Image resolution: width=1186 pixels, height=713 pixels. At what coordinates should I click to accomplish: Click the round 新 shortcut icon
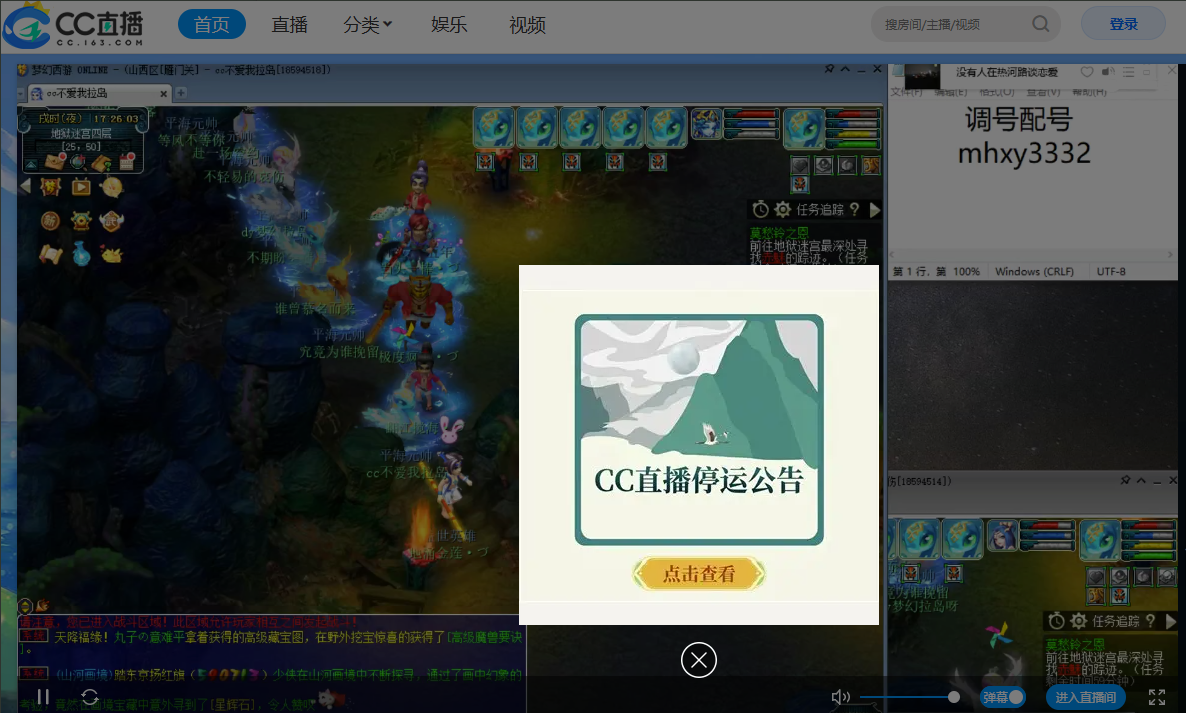50,221
